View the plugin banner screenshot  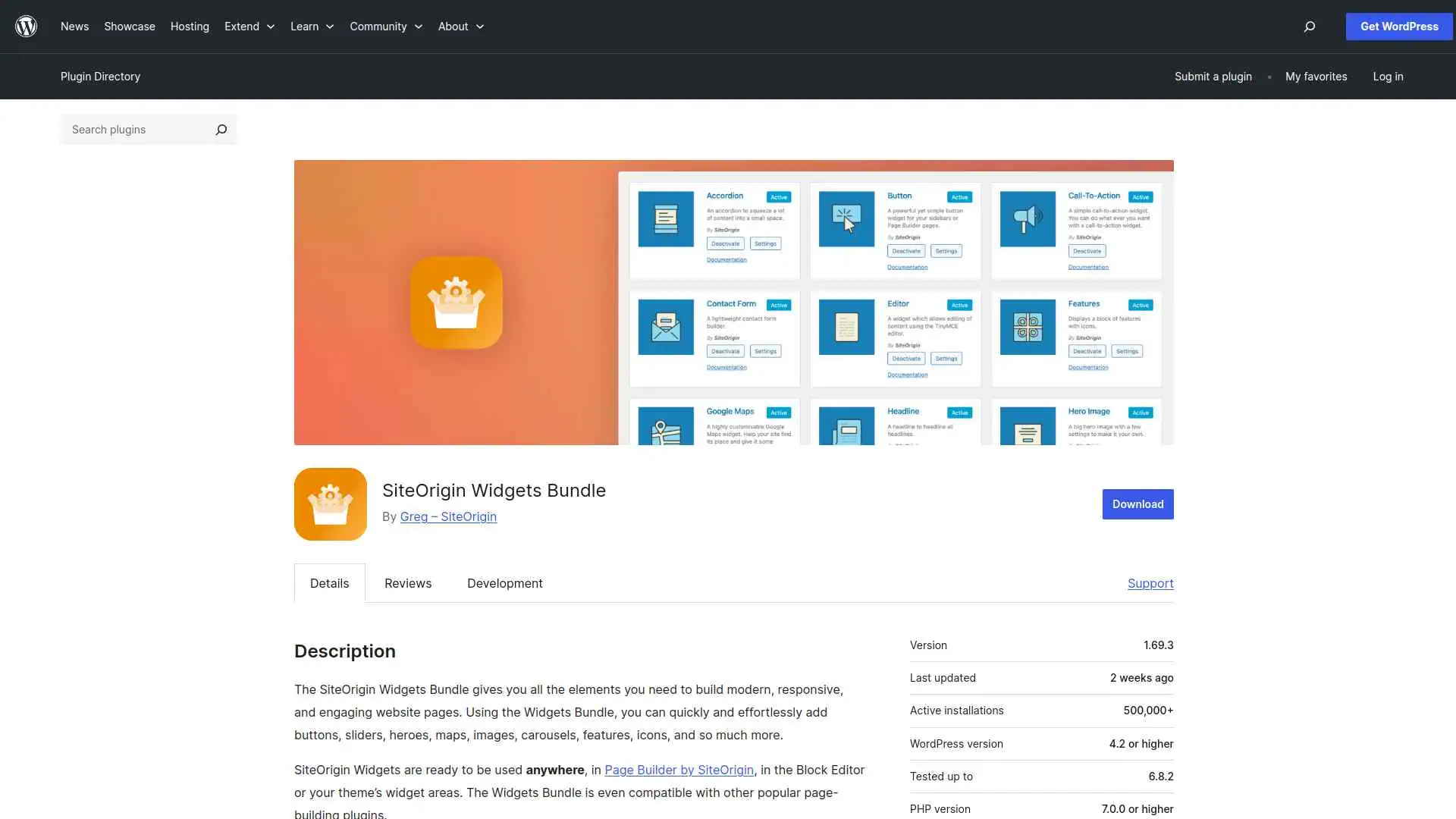[x=733, y=302]
